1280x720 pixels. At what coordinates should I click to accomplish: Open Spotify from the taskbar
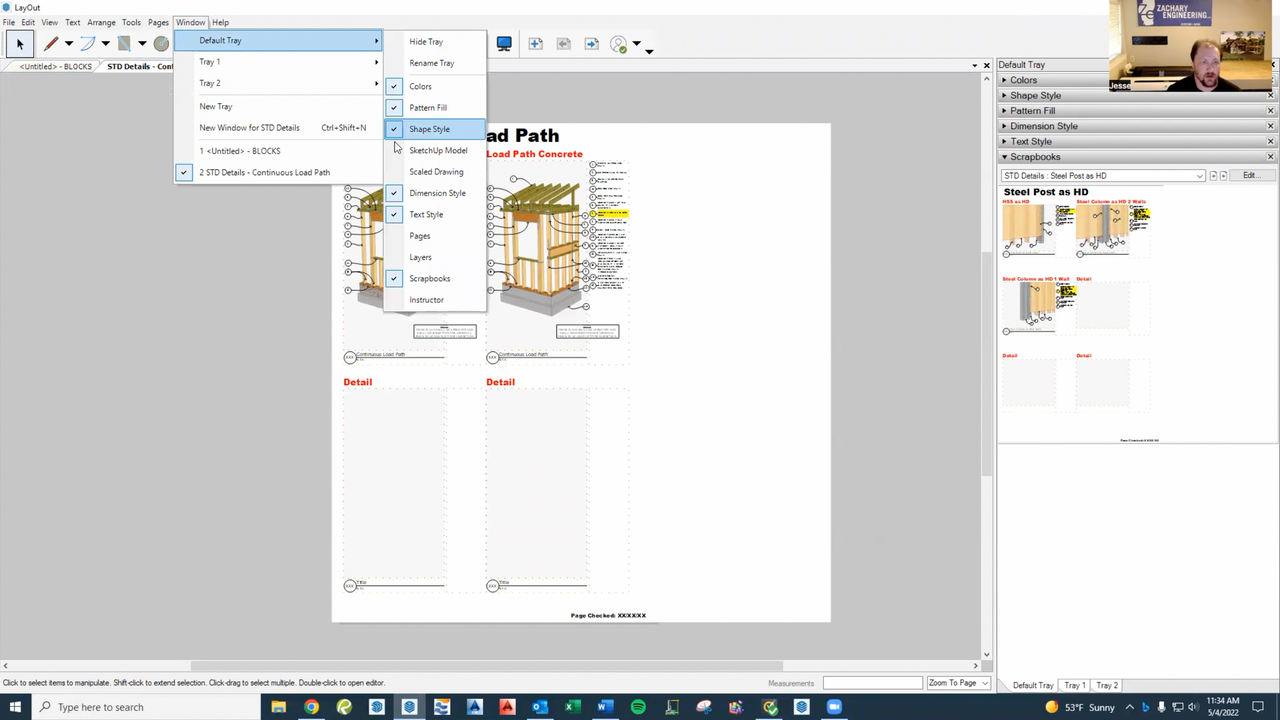[638, 707]
